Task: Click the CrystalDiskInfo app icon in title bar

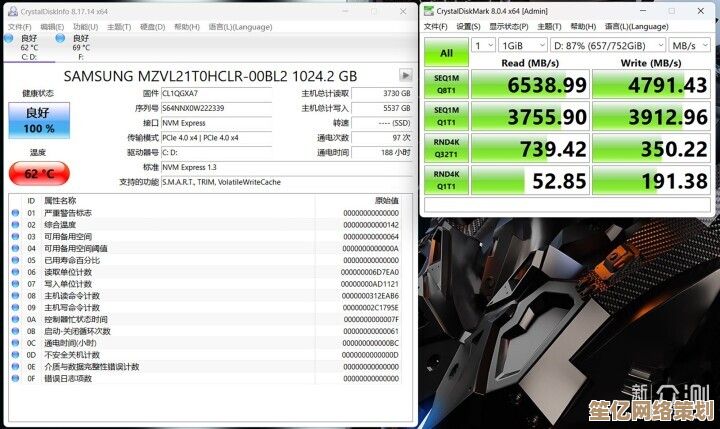Action: click(13, 11)
